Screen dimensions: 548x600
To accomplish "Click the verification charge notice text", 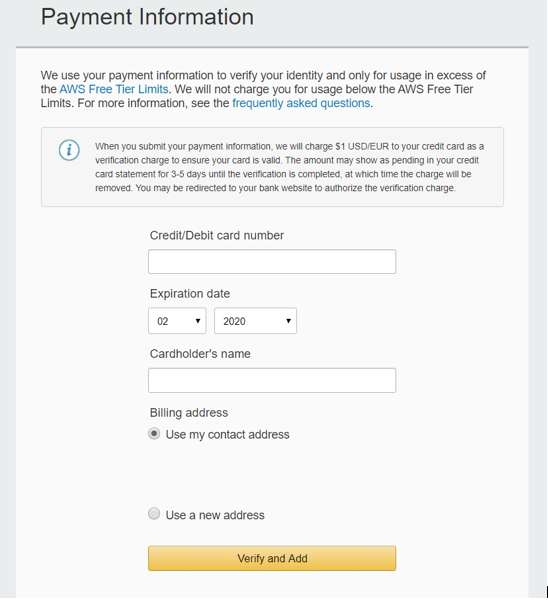I will point(289,167).
